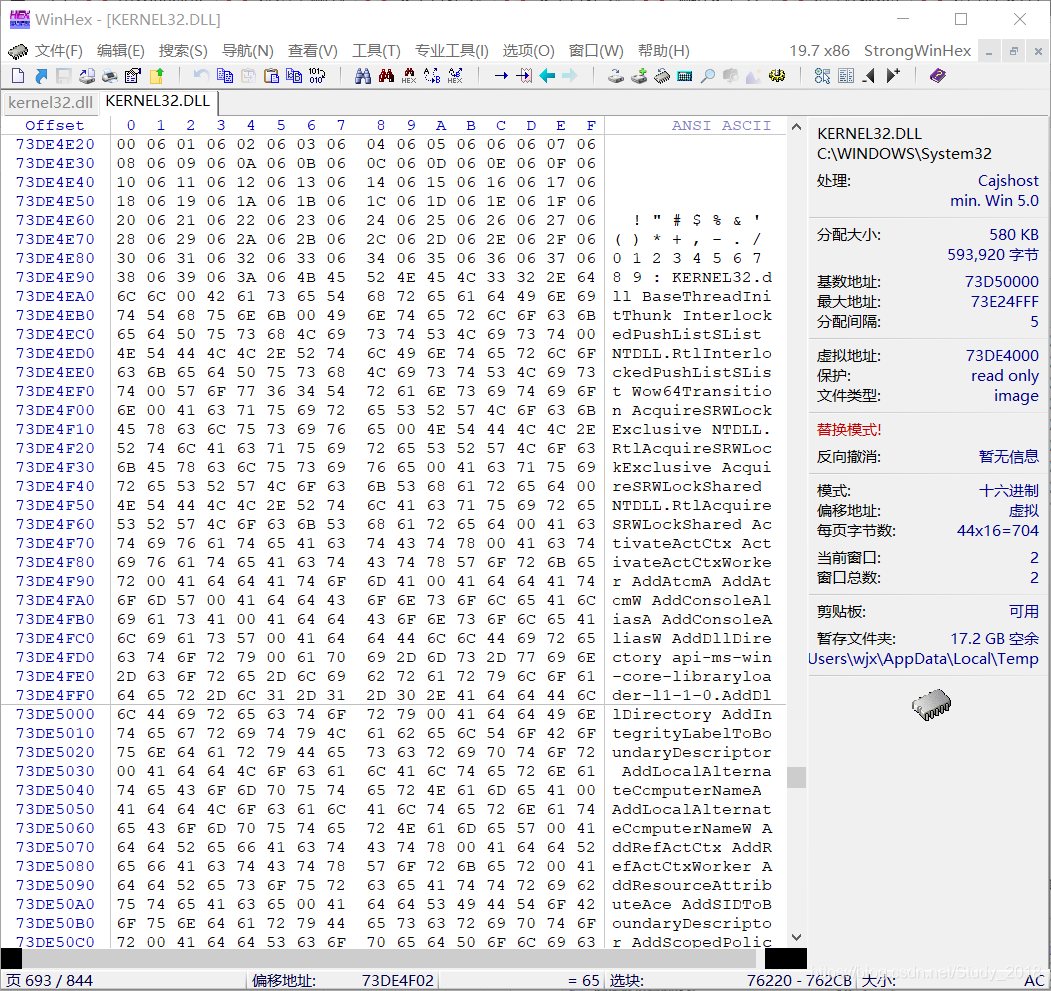Open the Properties icon with the checklist
This screenshot has width=1051, height=991.
(x=133, y=76)
